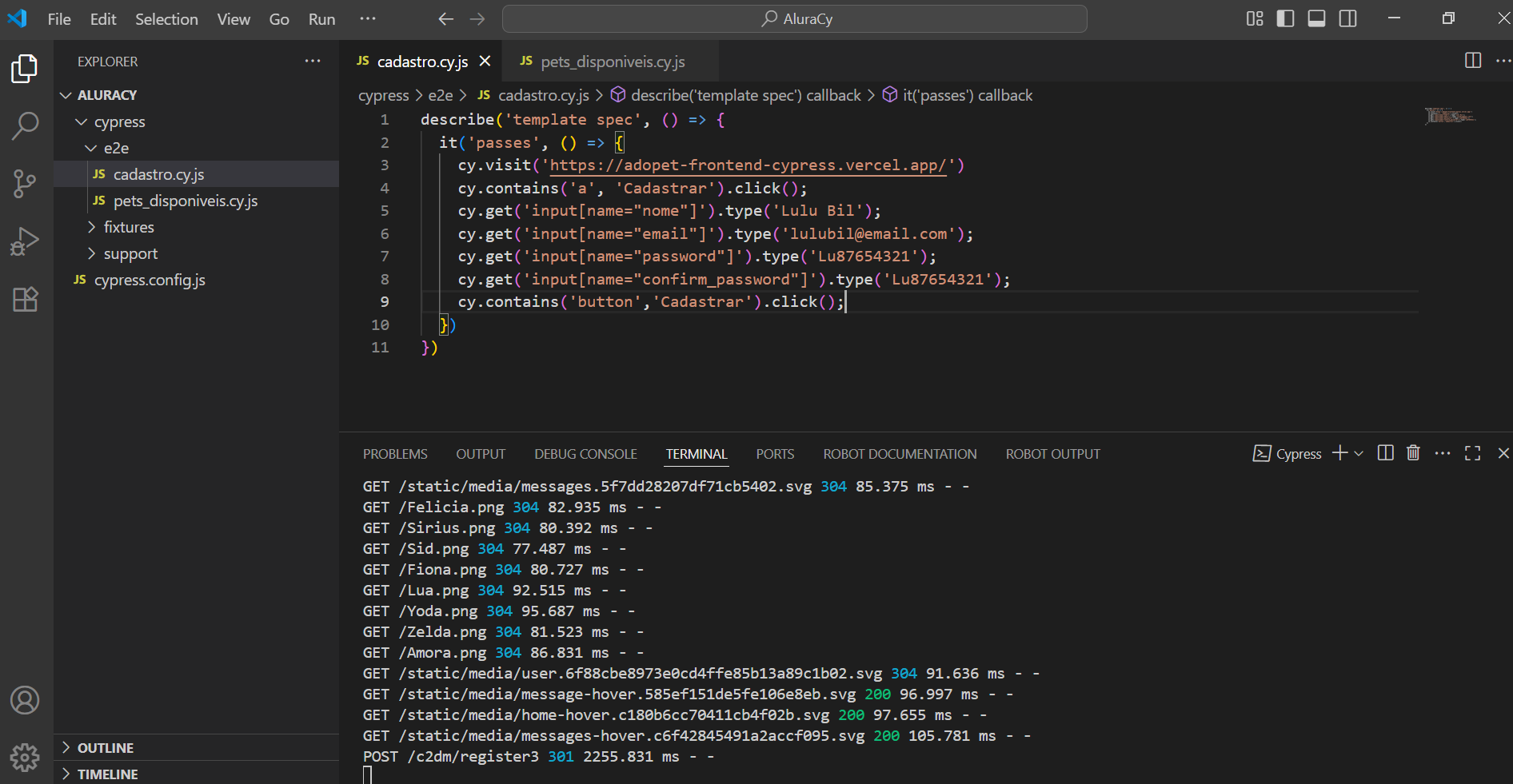Select cadastro.cy.js in the file tree

[x=197, y=174]
